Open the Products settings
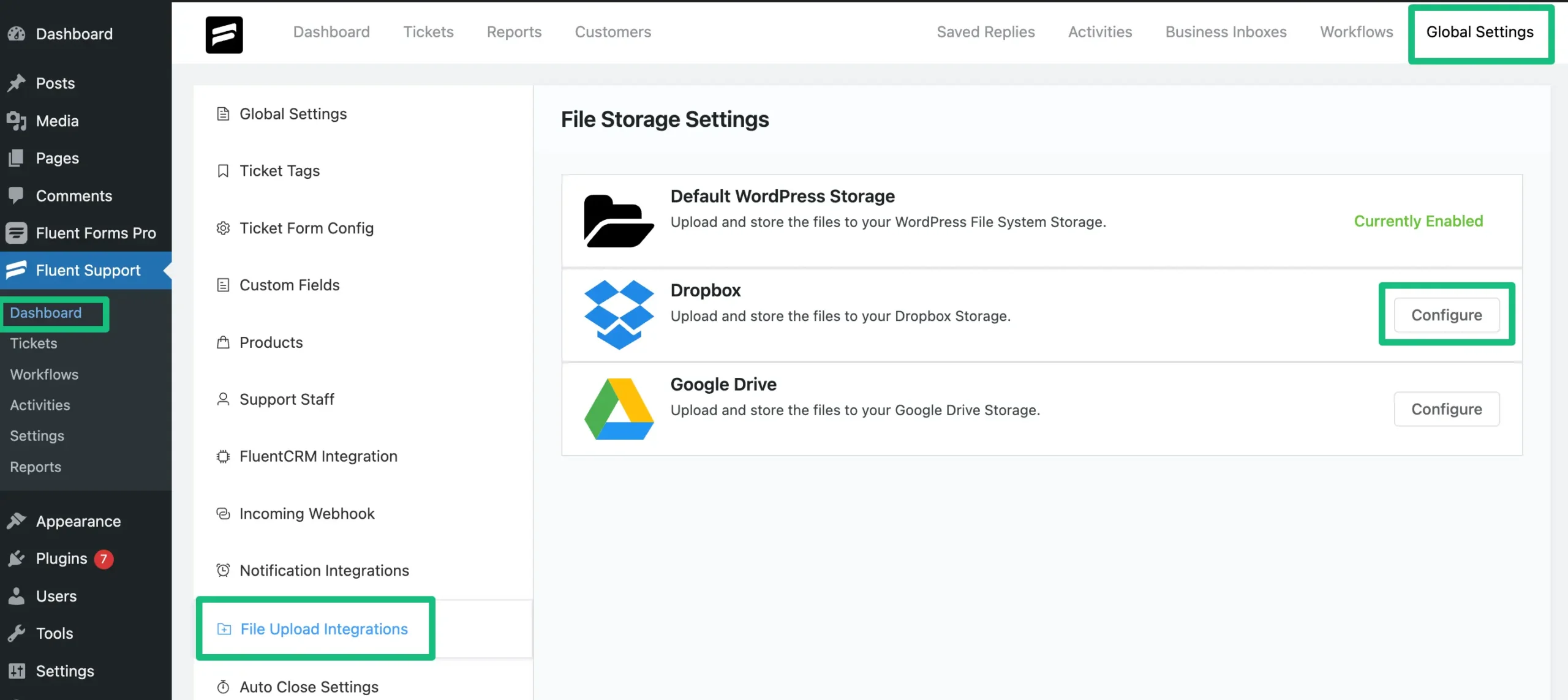 [363, 342]
